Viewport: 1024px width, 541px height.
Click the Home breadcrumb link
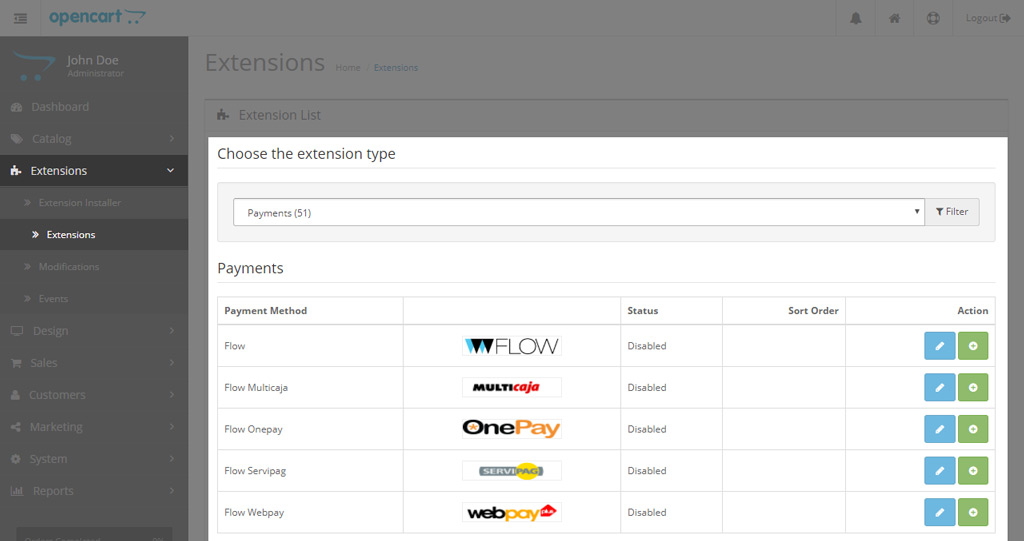(347, 67)
